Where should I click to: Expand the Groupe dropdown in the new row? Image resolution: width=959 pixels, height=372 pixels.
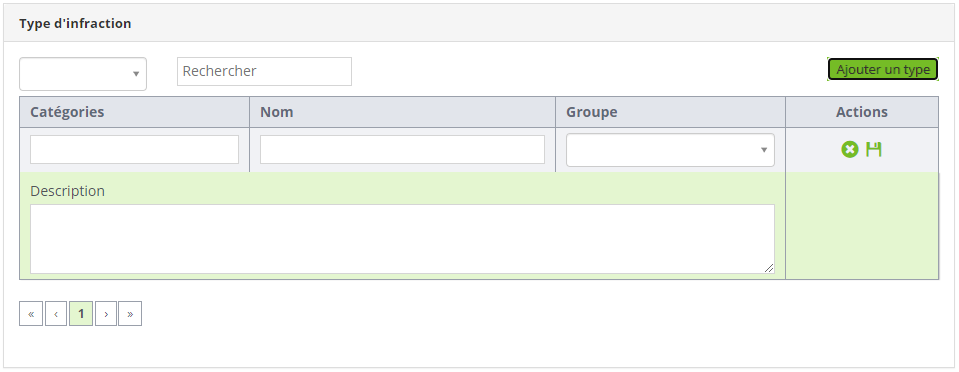(670, 150)
